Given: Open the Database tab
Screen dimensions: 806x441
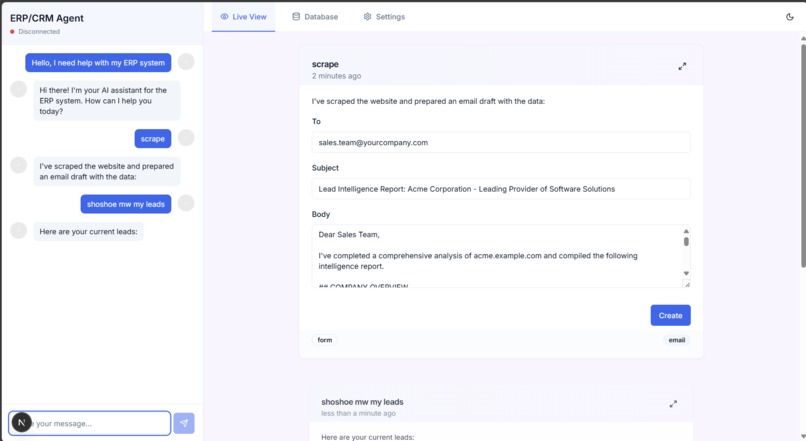Looking at the screenshot, I should [315, 16].
